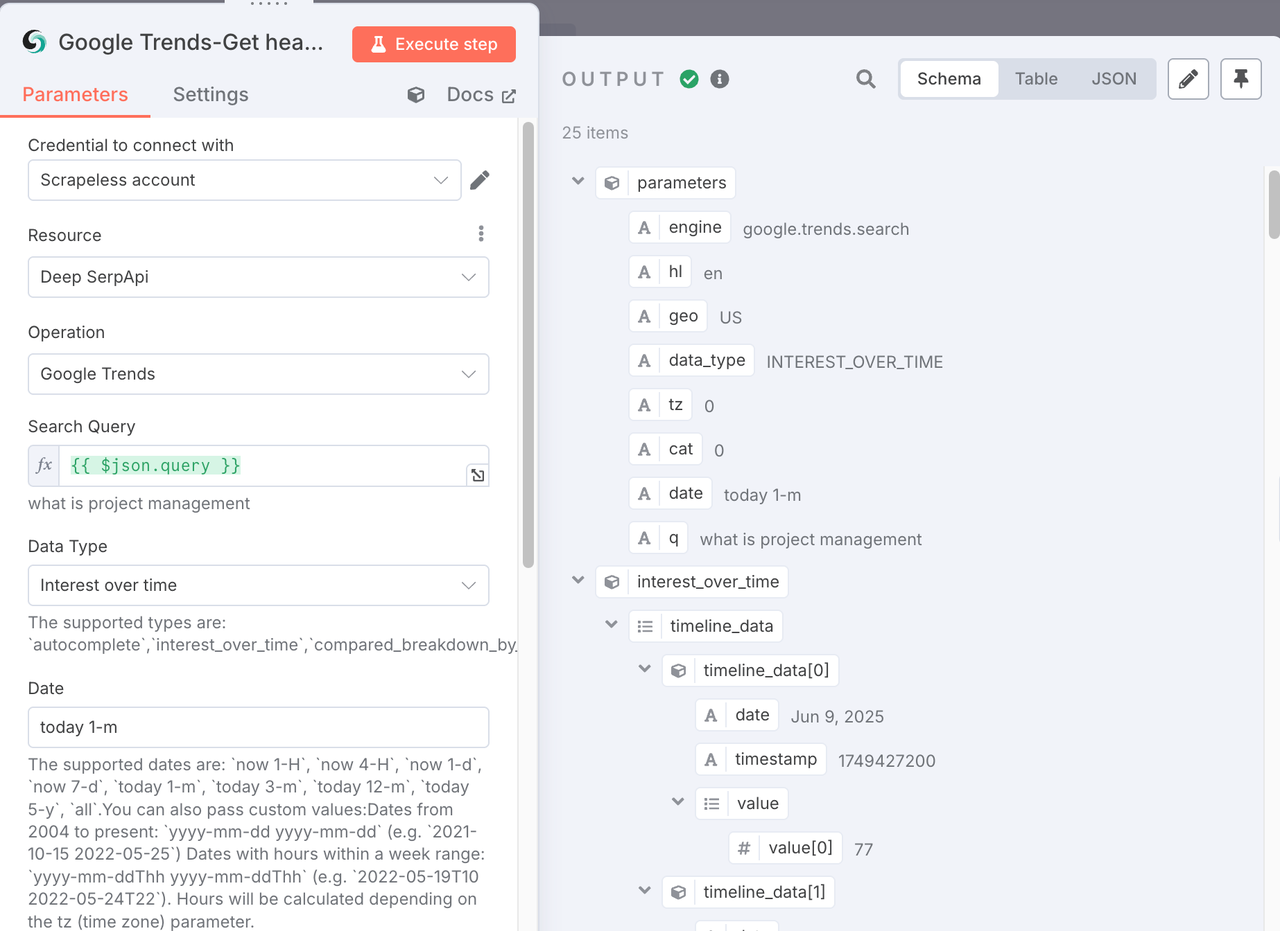This screenshot has height=931, width=1280.
Task: Click the parameters panel scrollbar
Action: pyautogui.click(x=528, y=345)
